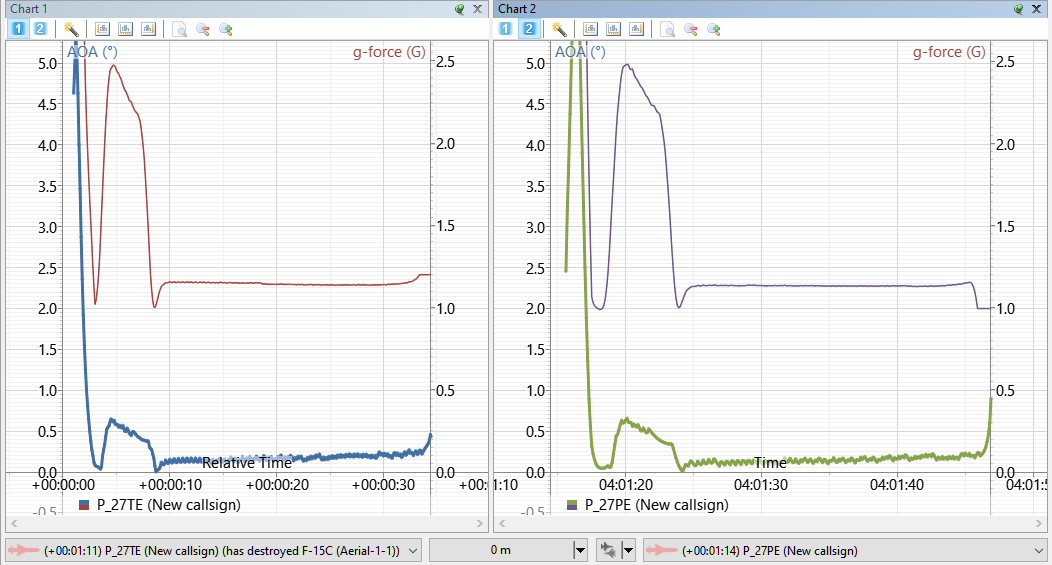
Task: Open dropdown arrow beside aircraft swap icon
Action: pos(629,551)
